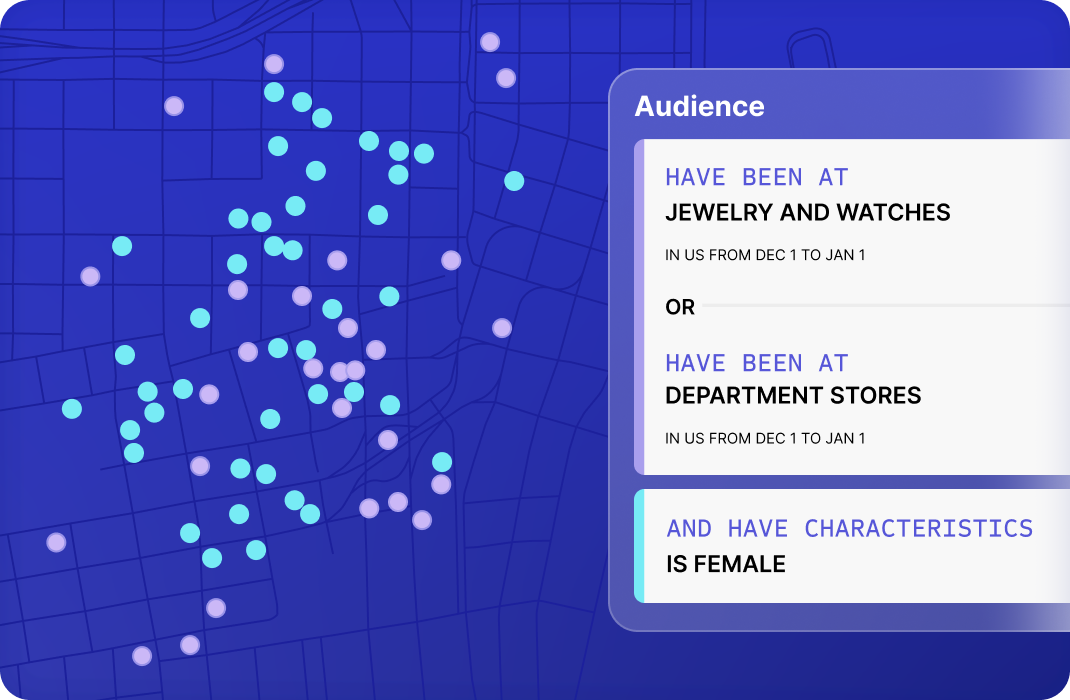The height and width of the screenshot is (700, 1070).
Task: Edit the date range under Jewelry and Watches
Action: [765, 255]
